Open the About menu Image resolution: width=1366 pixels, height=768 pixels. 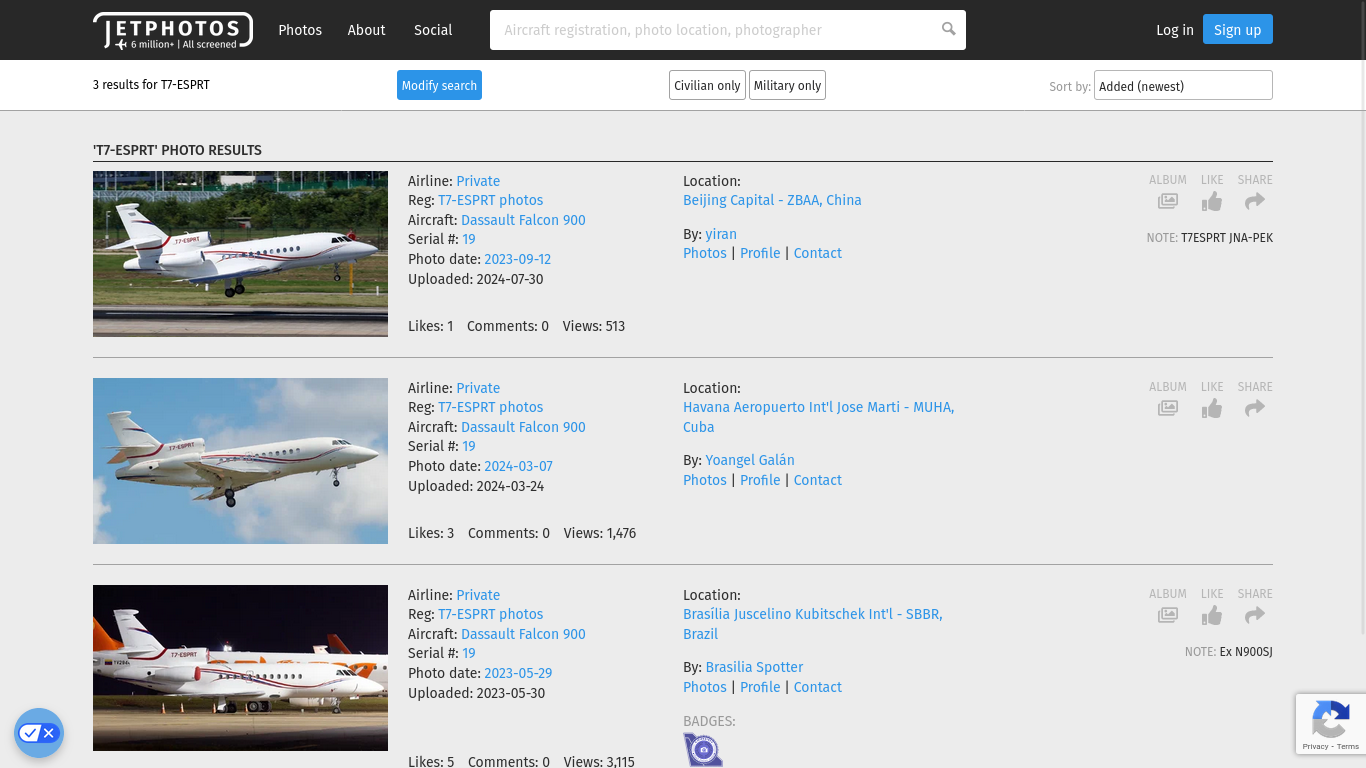tap(366, 30)
